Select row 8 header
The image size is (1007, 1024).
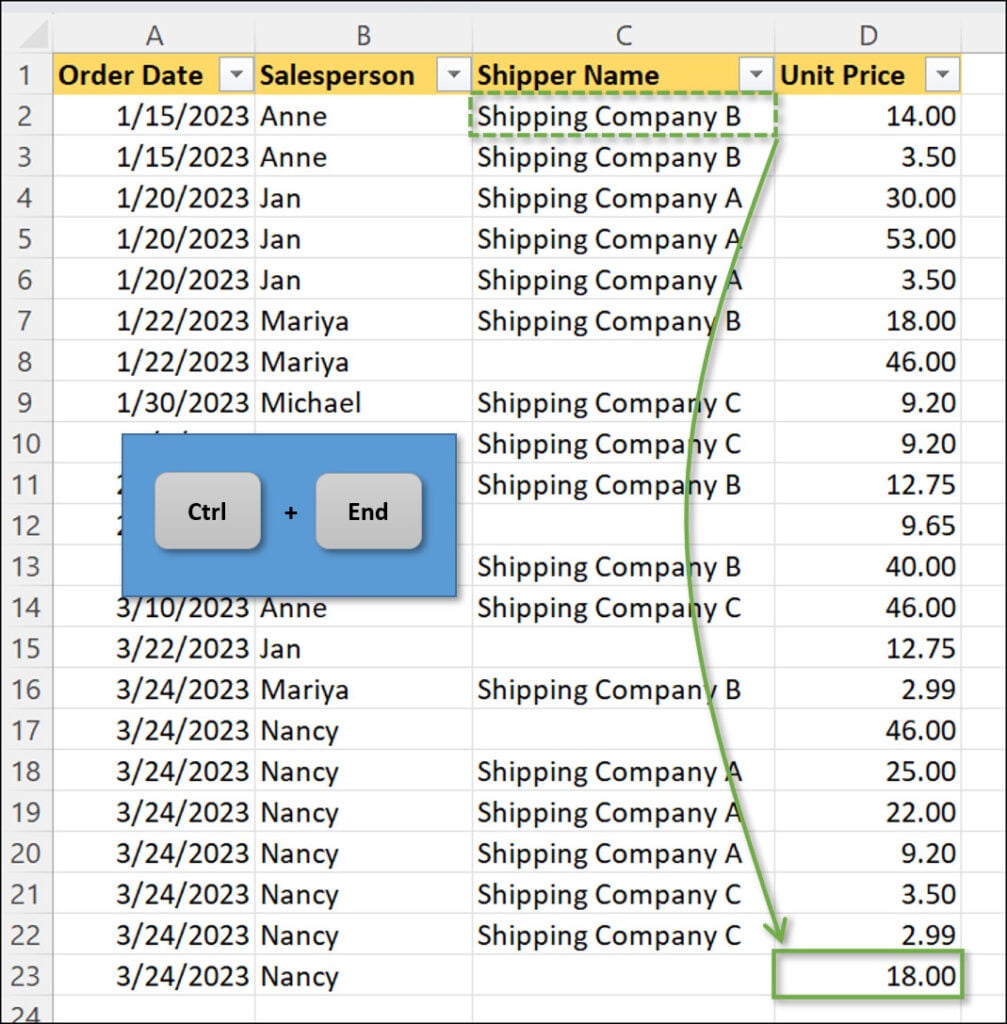tap(26, 361)
